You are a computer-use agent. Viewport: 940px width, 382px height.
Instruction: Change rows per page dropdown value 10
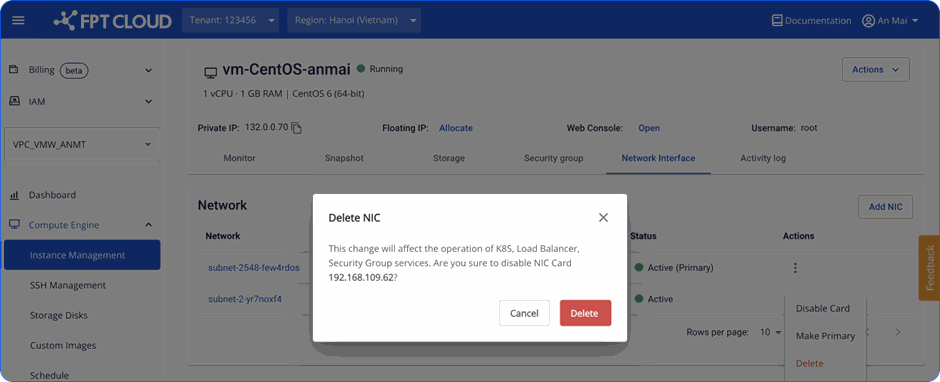[x=771, y=332]
